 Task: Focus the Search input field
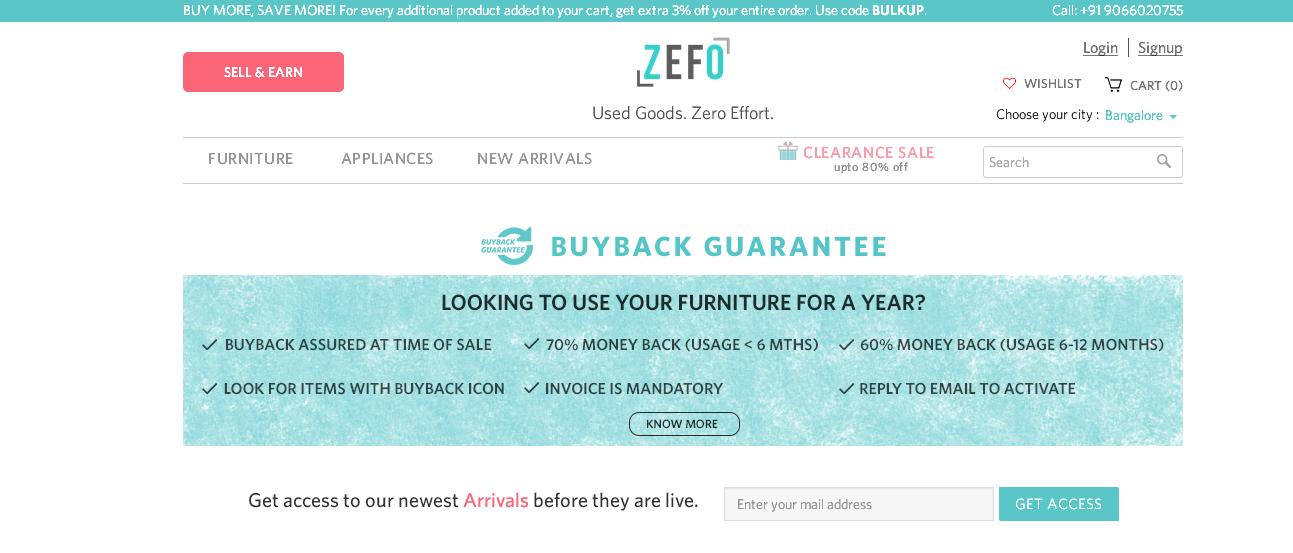pyautogui.click(x=1069, y=162)
